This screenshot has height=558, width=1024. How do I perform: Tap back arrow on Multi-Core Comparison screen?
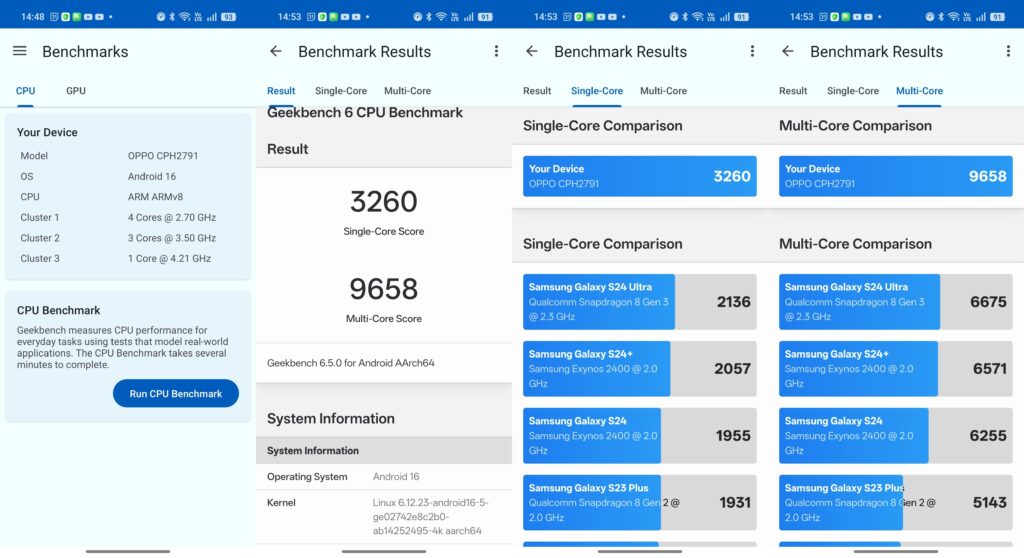pos(788,51)
